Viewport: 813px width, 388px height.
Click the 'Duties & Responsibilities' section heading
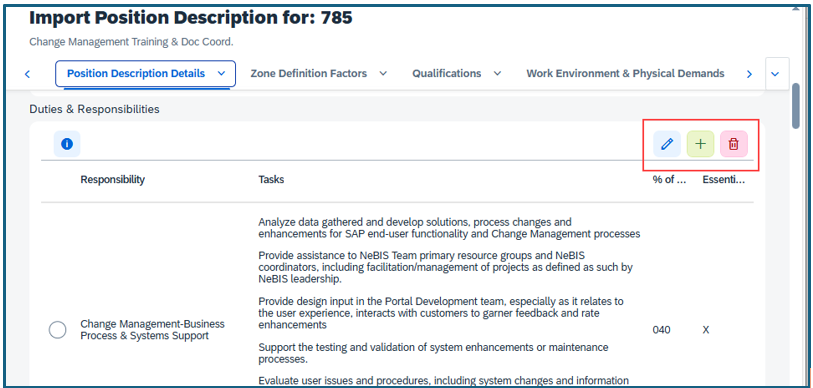pyautogui.click(x=94, y=109)
